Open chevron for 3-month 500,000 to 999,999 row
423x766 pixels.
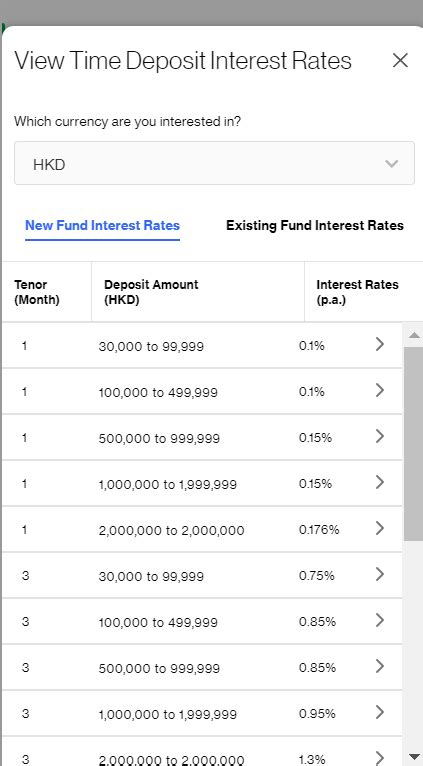tap(380, 666)
